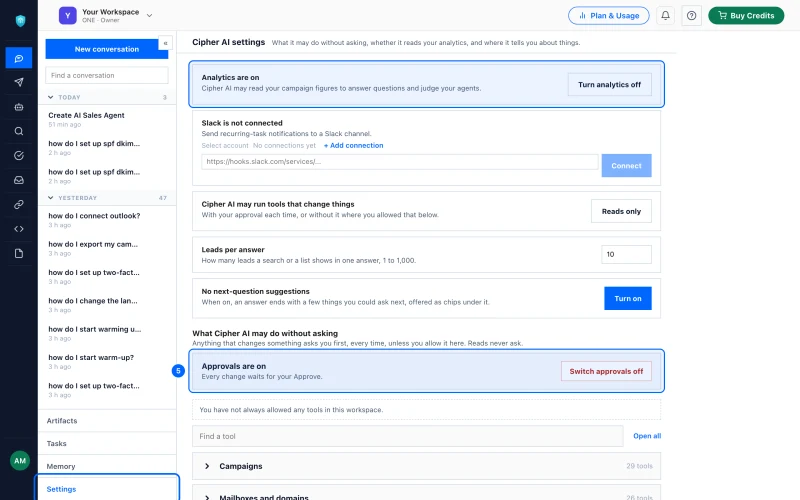Focus the Find a conversation field
The image size is (800, 500).
click(107, 75)
